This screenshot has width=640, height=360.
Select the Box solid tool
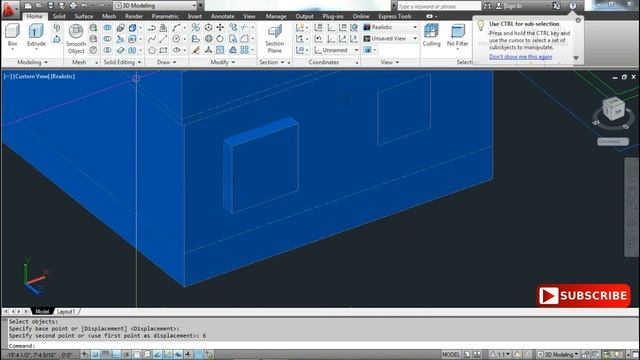click(12, 35)
